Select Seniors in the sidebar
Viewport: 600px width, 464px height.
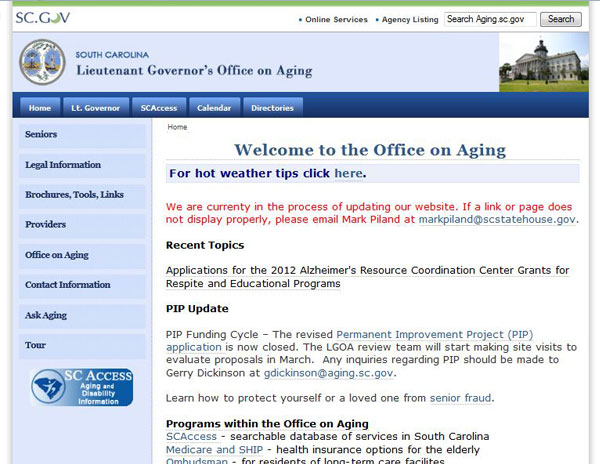[x=82, y=135]
